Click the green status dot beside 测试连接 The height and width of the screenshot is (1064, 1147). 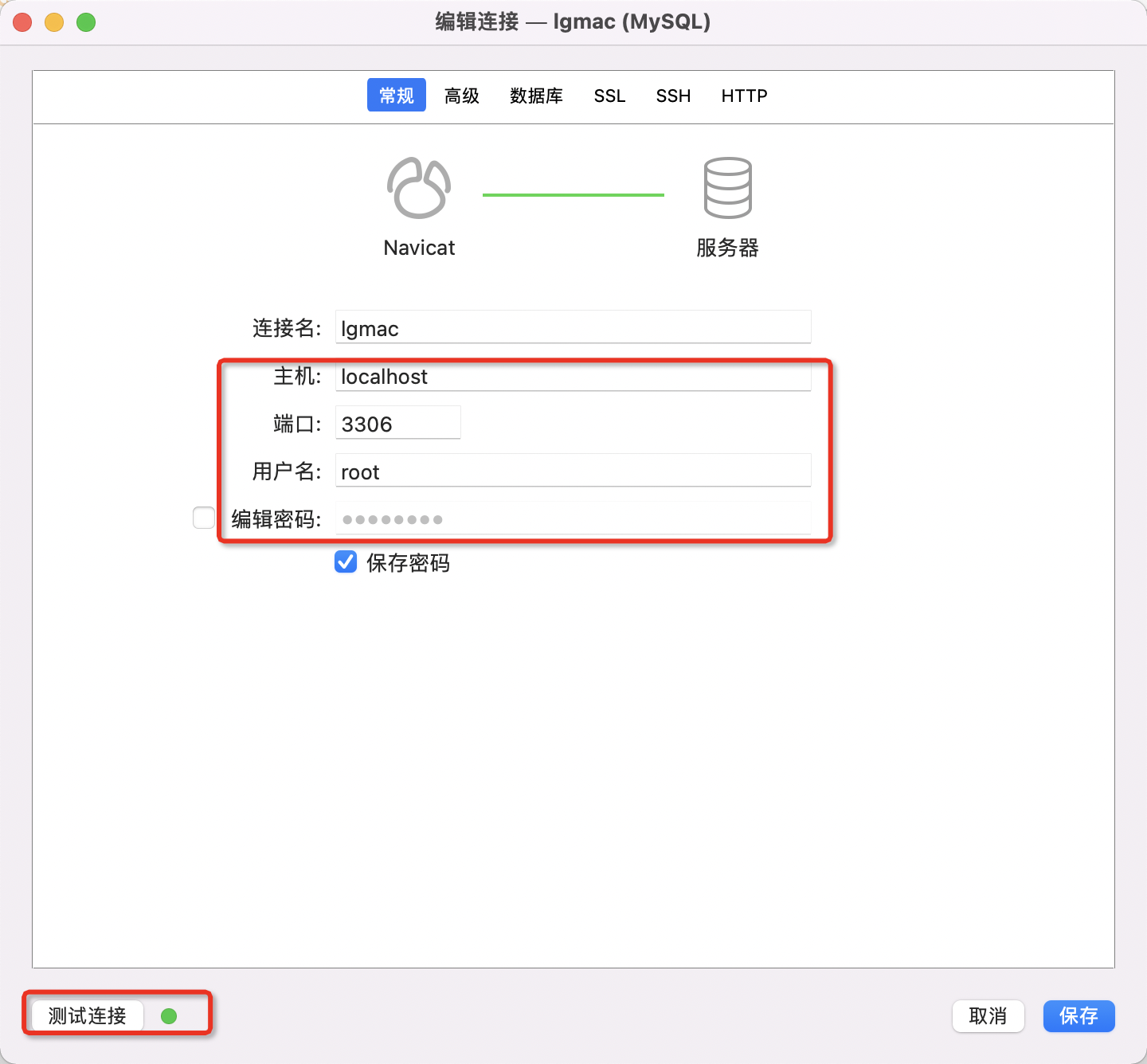[x=169, y=1015]
